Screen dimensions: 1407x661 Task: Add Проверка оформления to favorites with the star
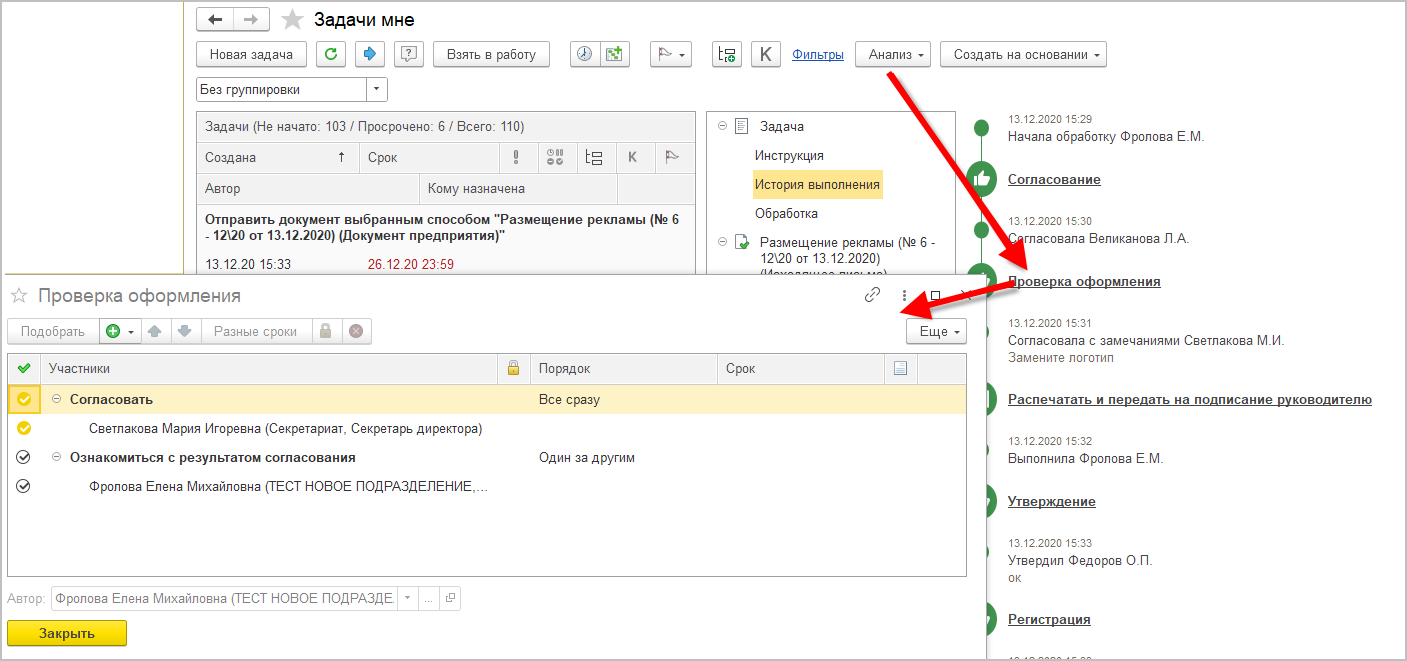[19, 295]
